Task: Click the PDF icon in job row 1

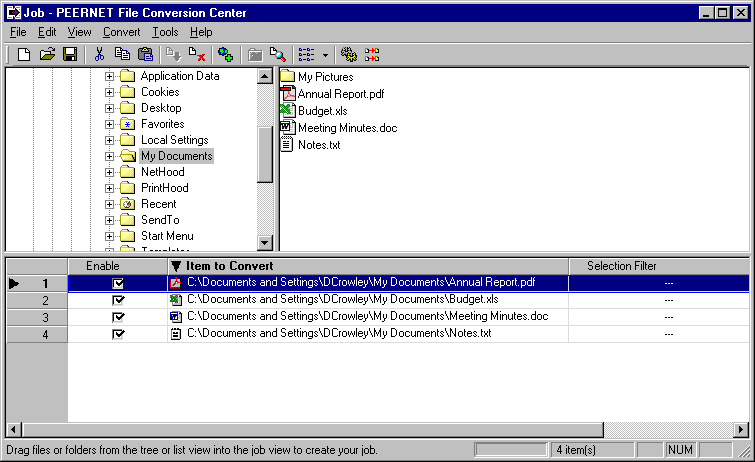Action: click(x=176, y=283)
